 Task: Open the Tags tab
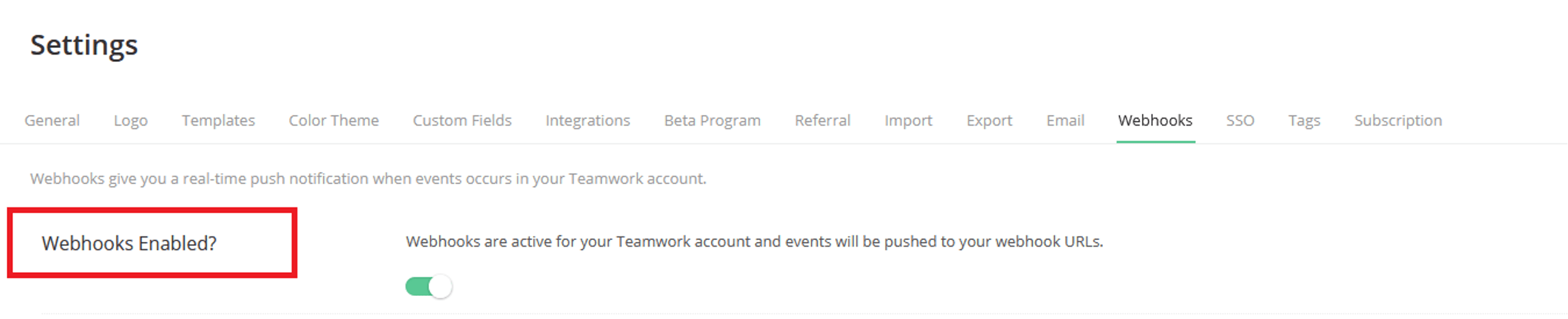point(1304,120)
